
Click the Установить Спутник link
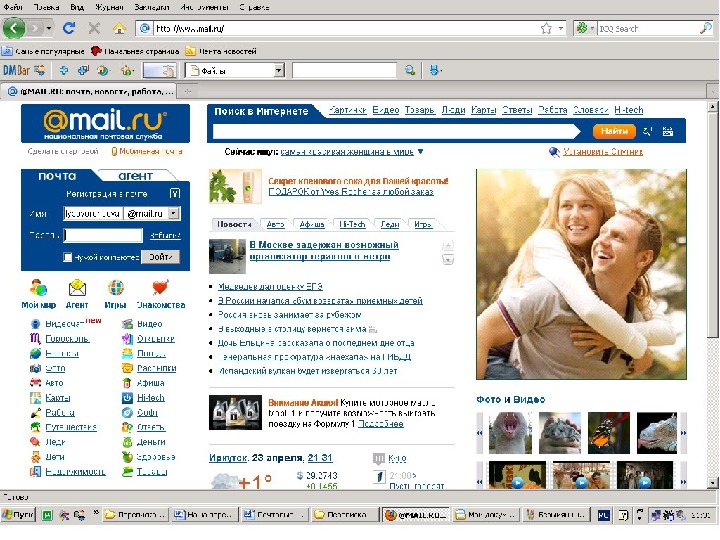[602, 152]
